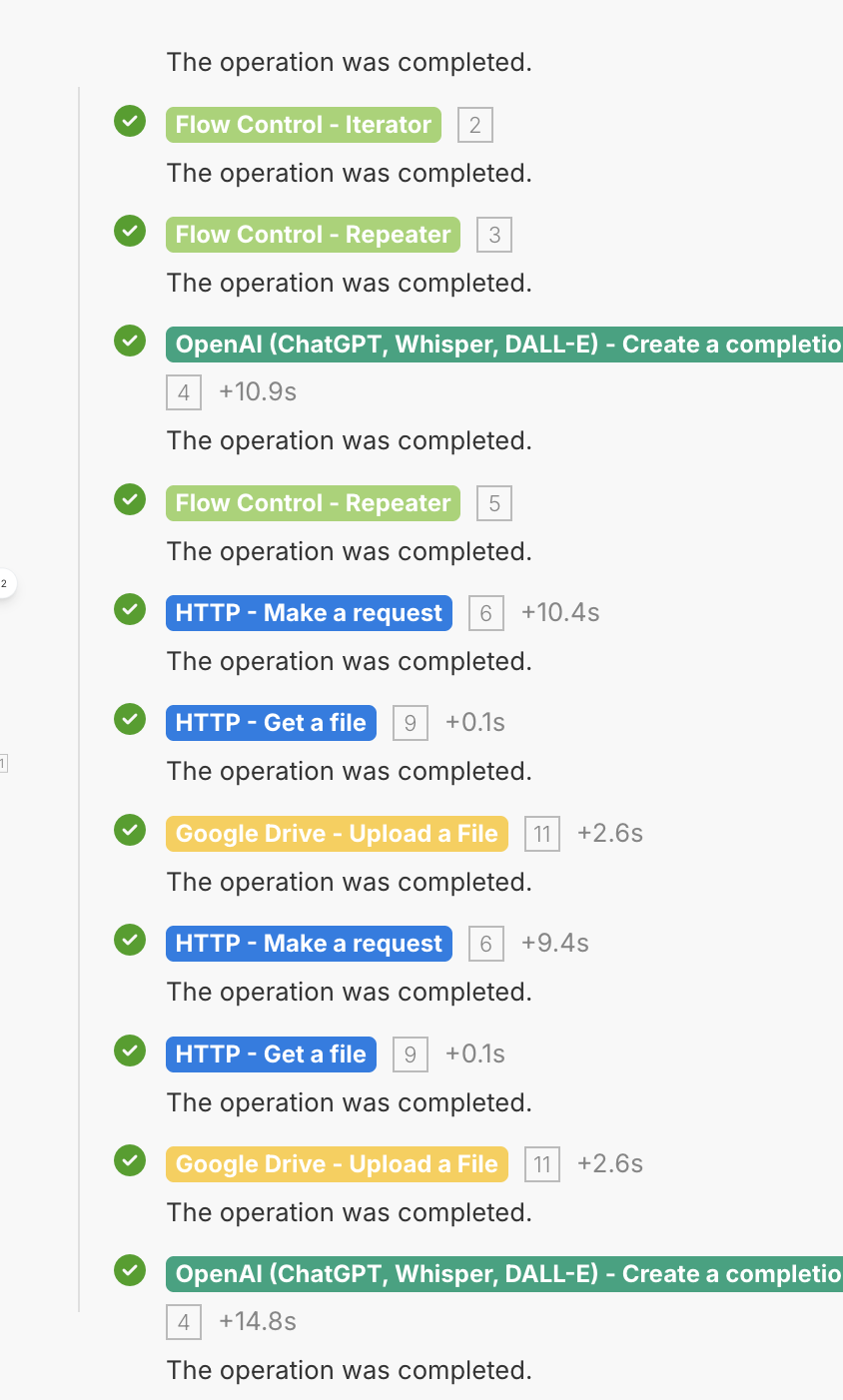The height and width of the screenshot is (1400, 843).
Task: Click the completed message under the +10.4s HTTP request
Action: pyautogui.click(x=350, y=661)
